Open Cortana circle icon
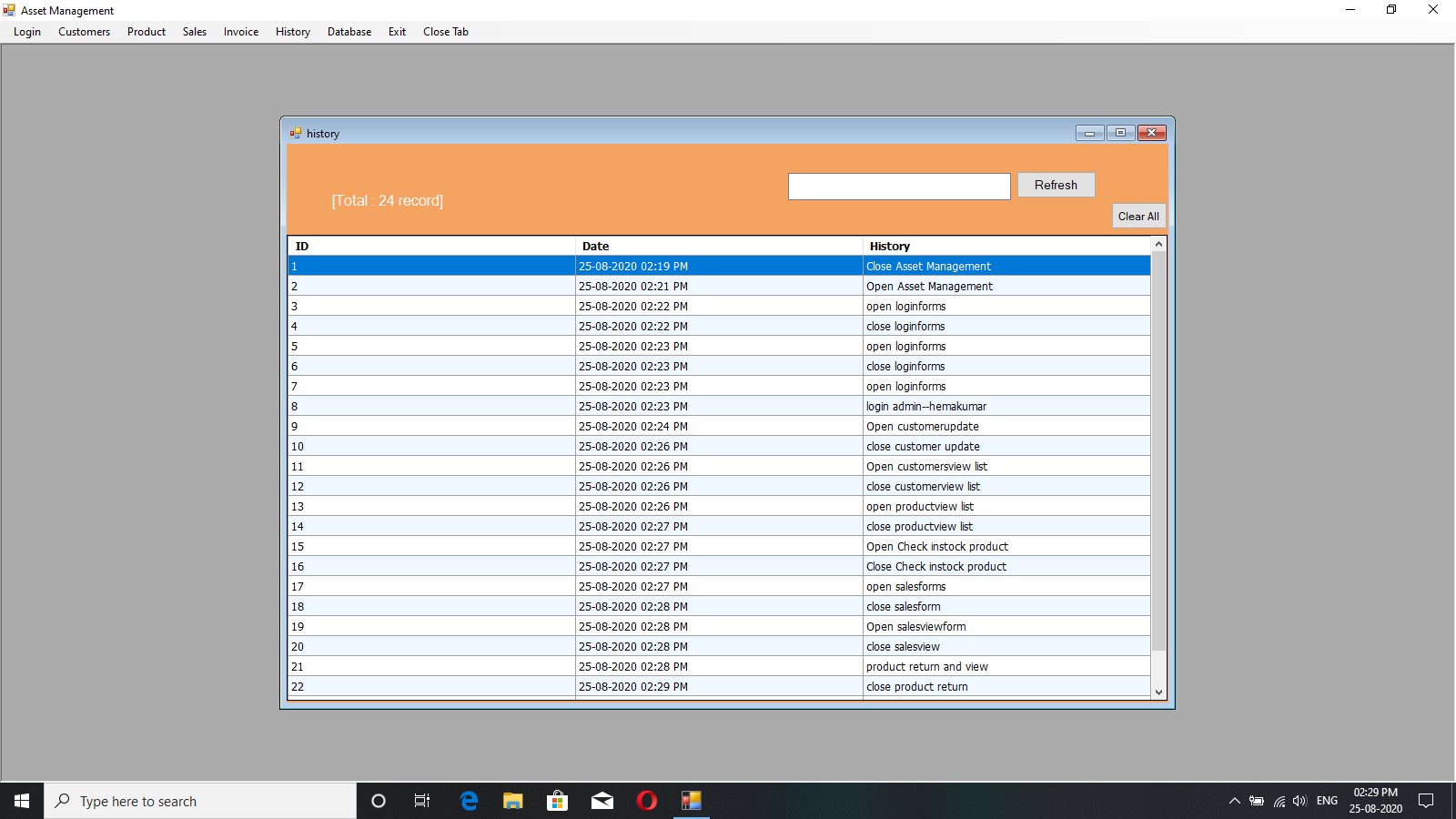Image resolution: width=1456 pixels, height=819 pixels. click(379, 801)
